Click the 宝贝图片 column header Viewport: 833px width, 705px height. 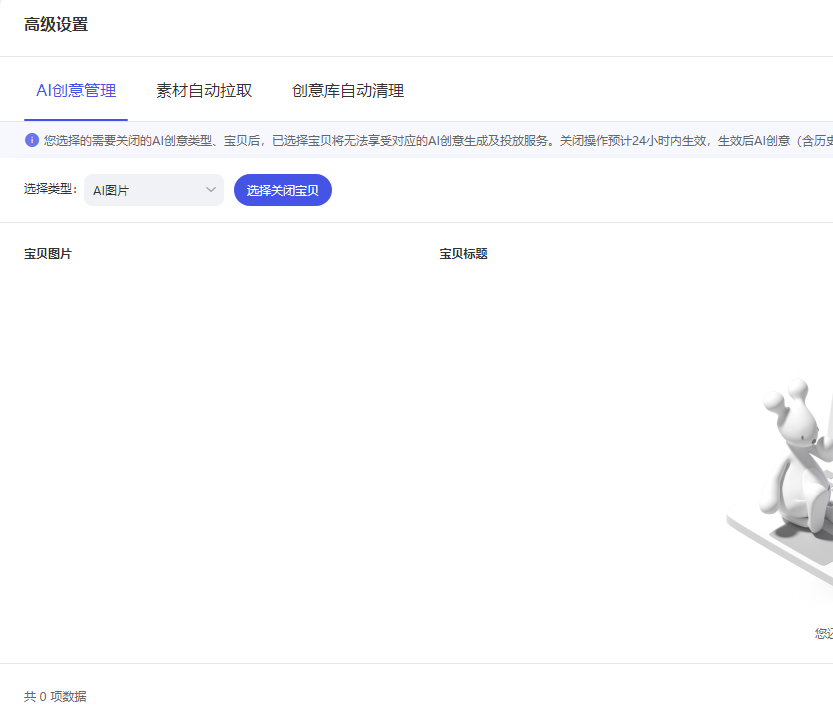(x=48, y=254)
